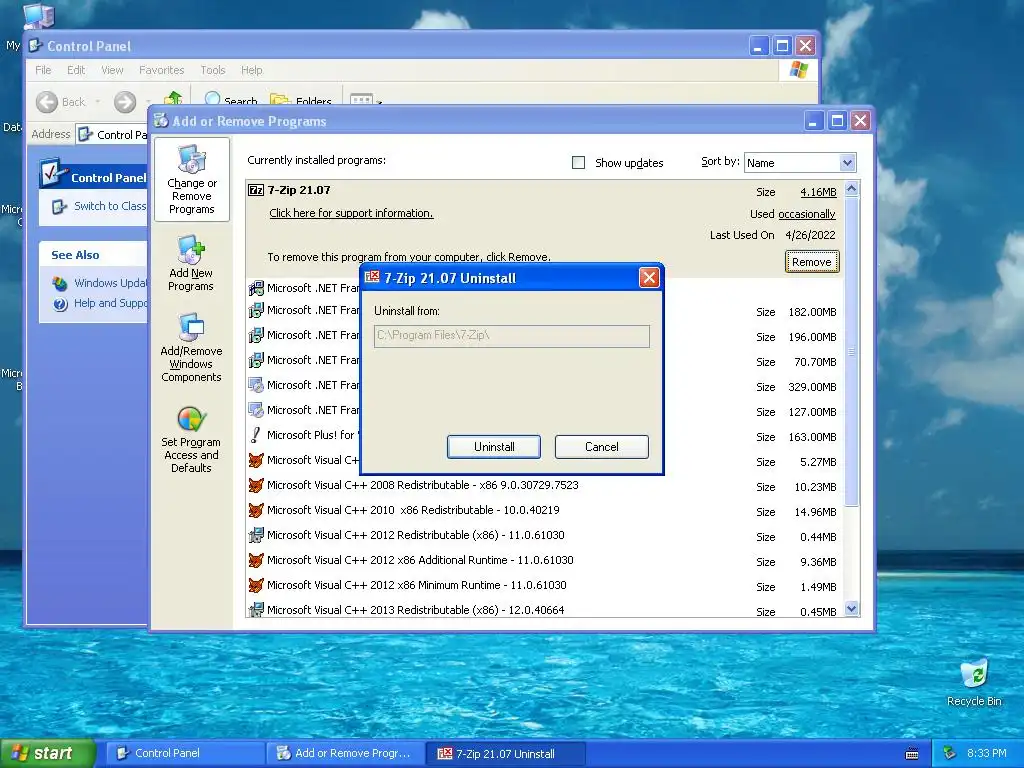The height and width of the screenshot is (768, 1024).
Task: Click the Switch to Classic View icon
Action: pyautogui.click(x=59, y=207)
